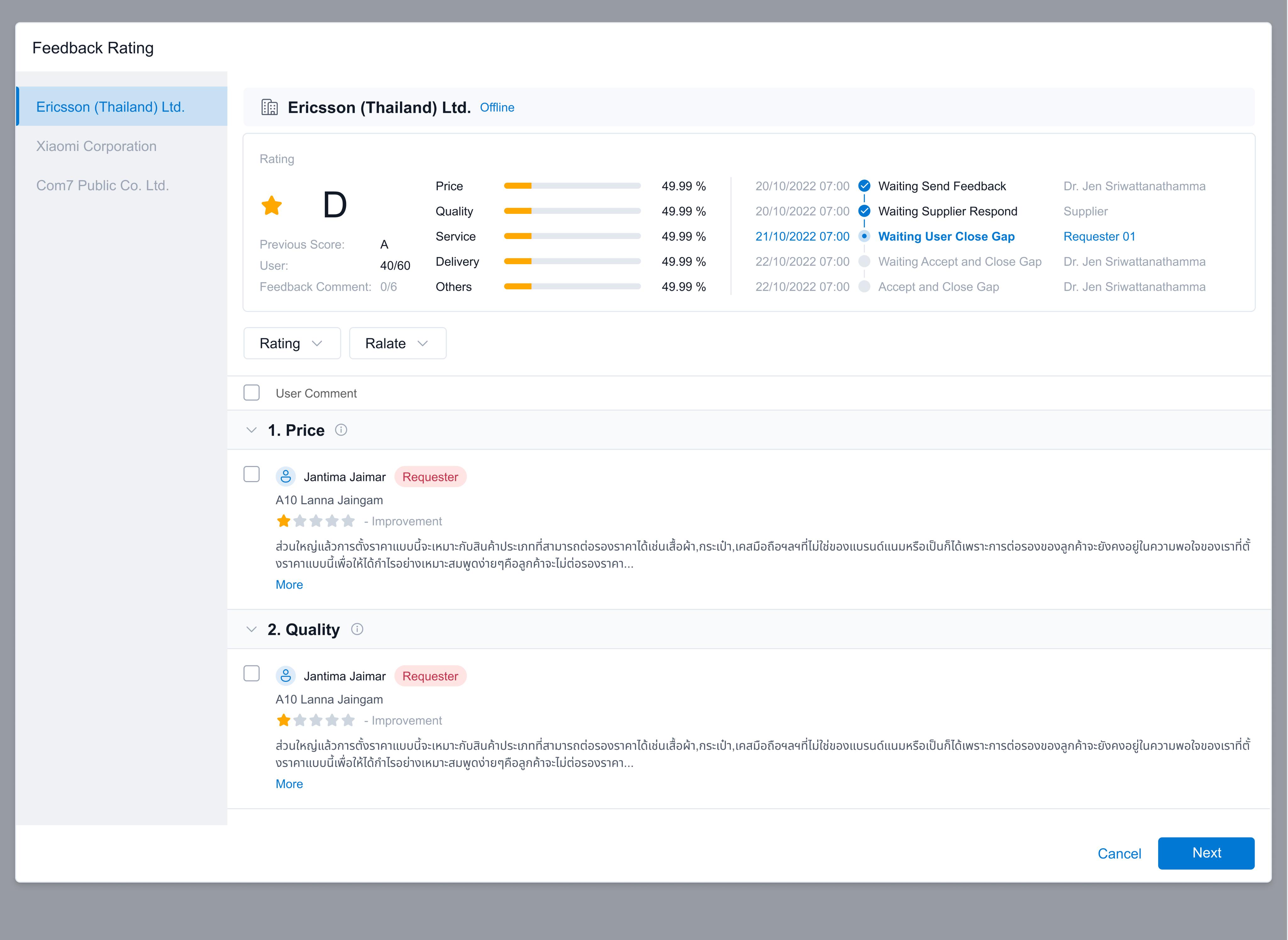The height and width of the screenshot is (940, 1288).
Task: Click the Service progress bar
Action: [572, 236]
